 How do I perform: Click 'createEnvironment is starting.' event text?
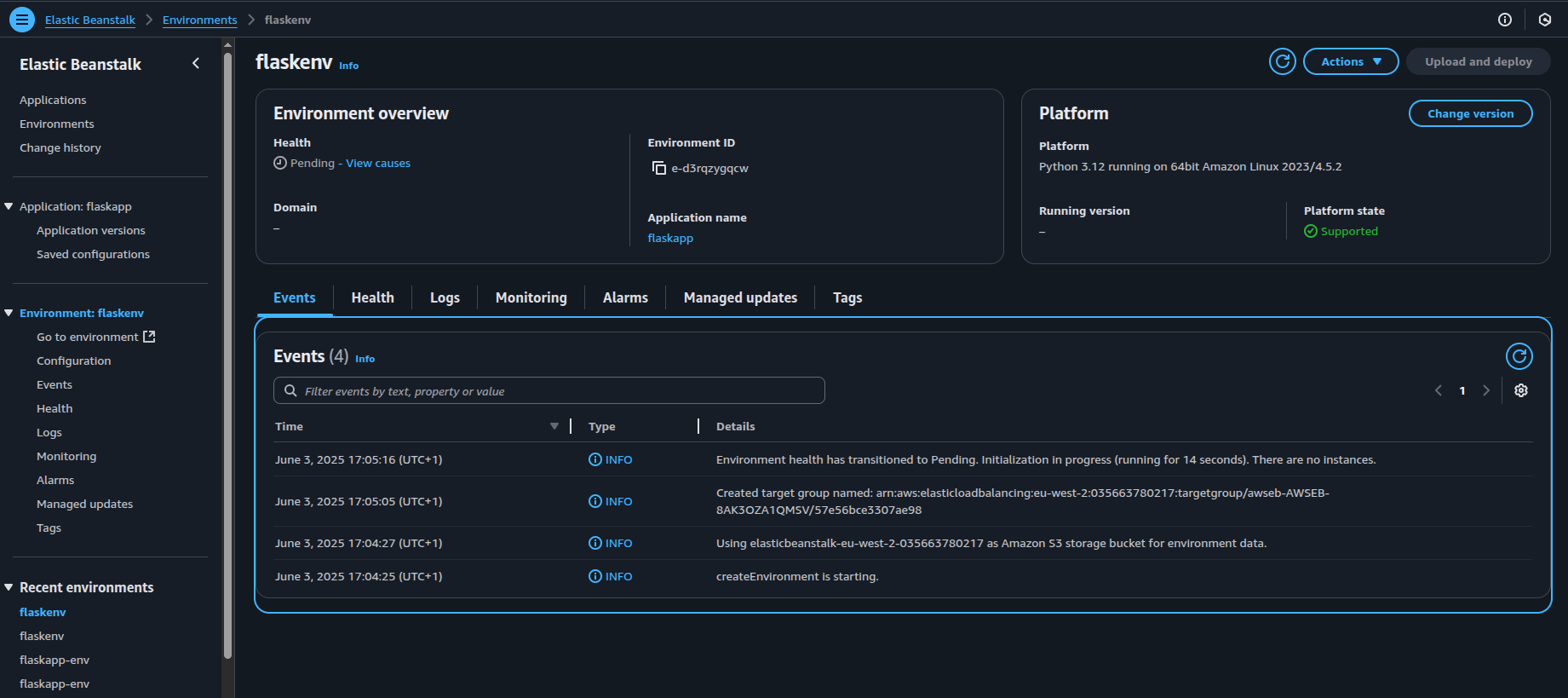(797, 576)
